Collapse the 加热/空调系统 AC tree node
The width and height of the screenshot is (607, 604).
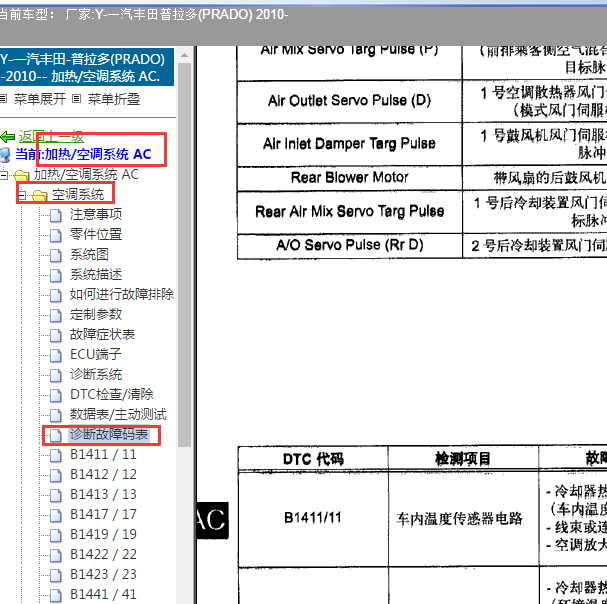(4, 175)
